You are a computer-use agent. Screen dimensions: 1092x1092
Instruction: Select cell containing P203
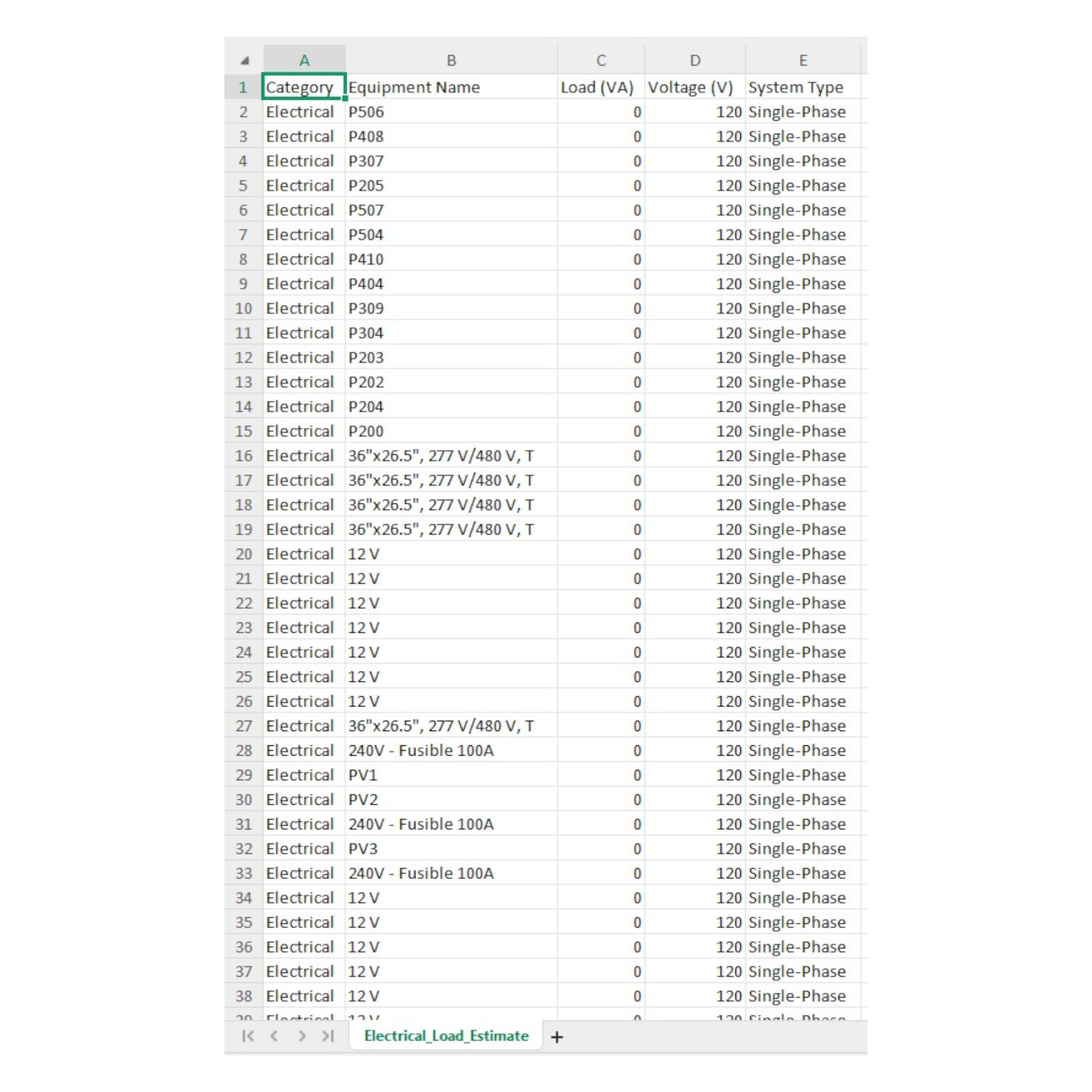pos(451,357)
